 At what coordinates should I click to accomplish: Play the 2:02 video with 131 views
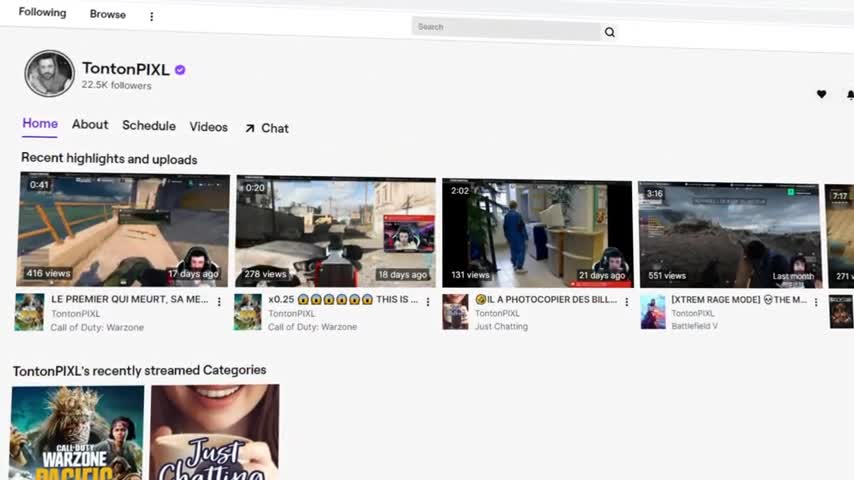pyautogui.click(x=538, y=233)
